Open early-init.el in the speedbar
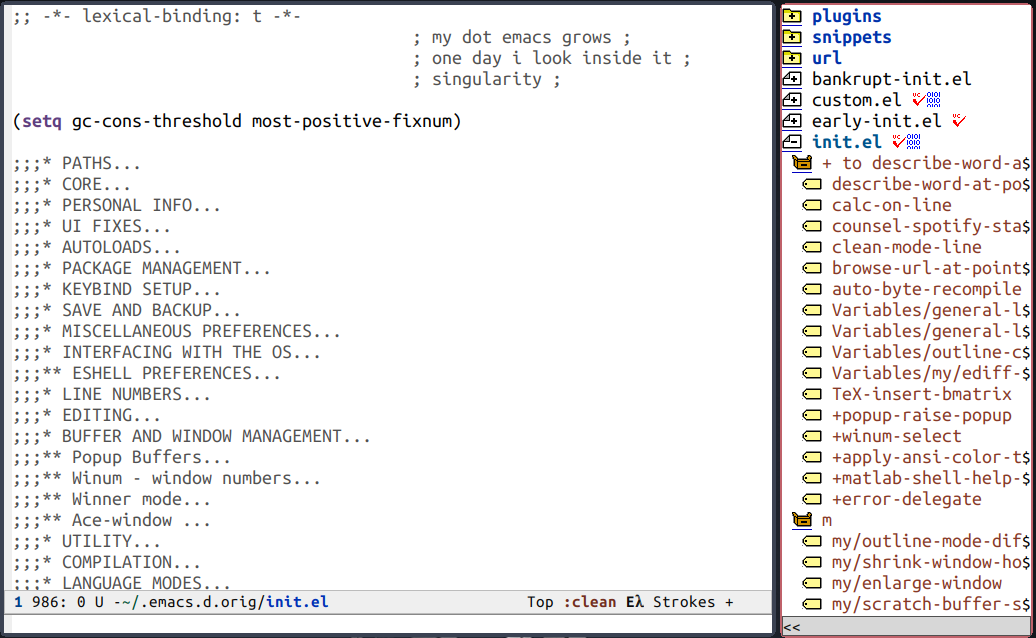Image resolution: width=1036 pixels, height=638 pixels. (x=877, y=121)
